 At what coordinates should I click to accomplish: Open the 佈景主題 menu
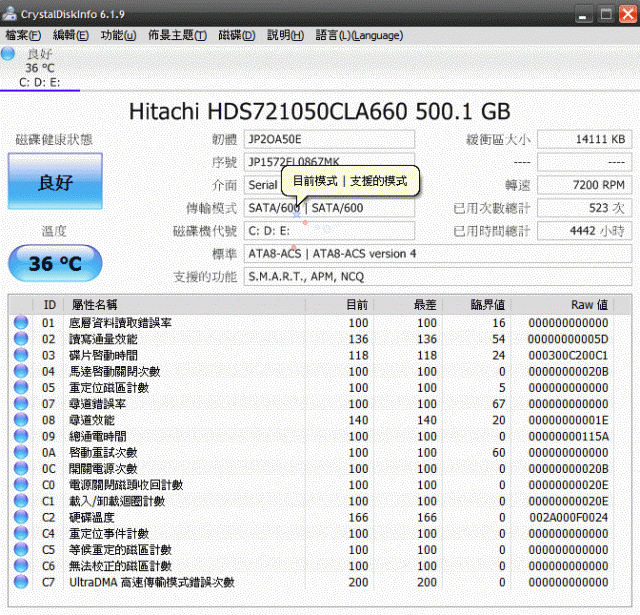(x=177, y=35)
